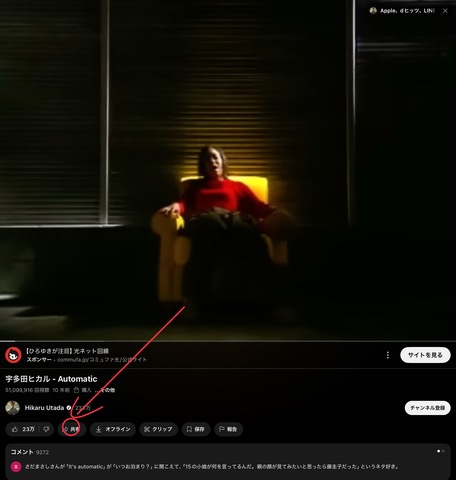Click the 共有 share button

pos(72,429)
